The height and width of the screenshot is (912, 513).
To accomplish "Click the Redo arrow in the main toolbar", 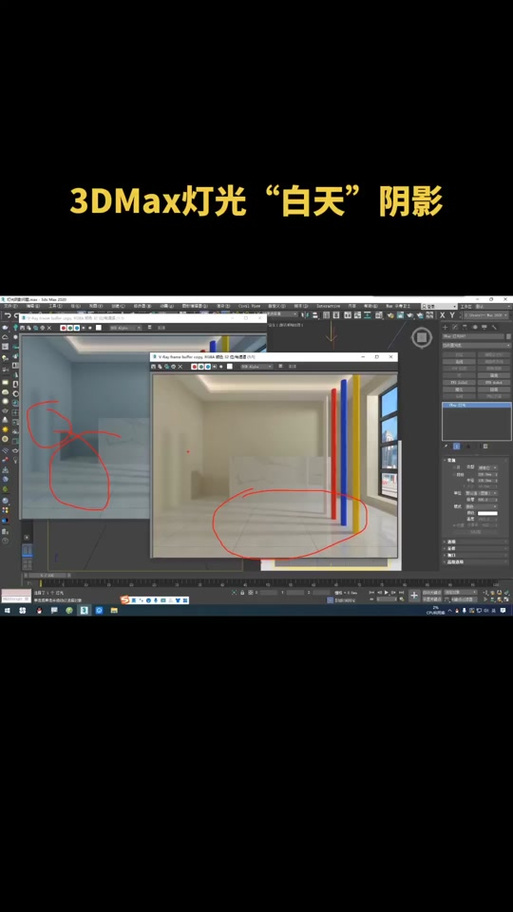I will 17,315.
